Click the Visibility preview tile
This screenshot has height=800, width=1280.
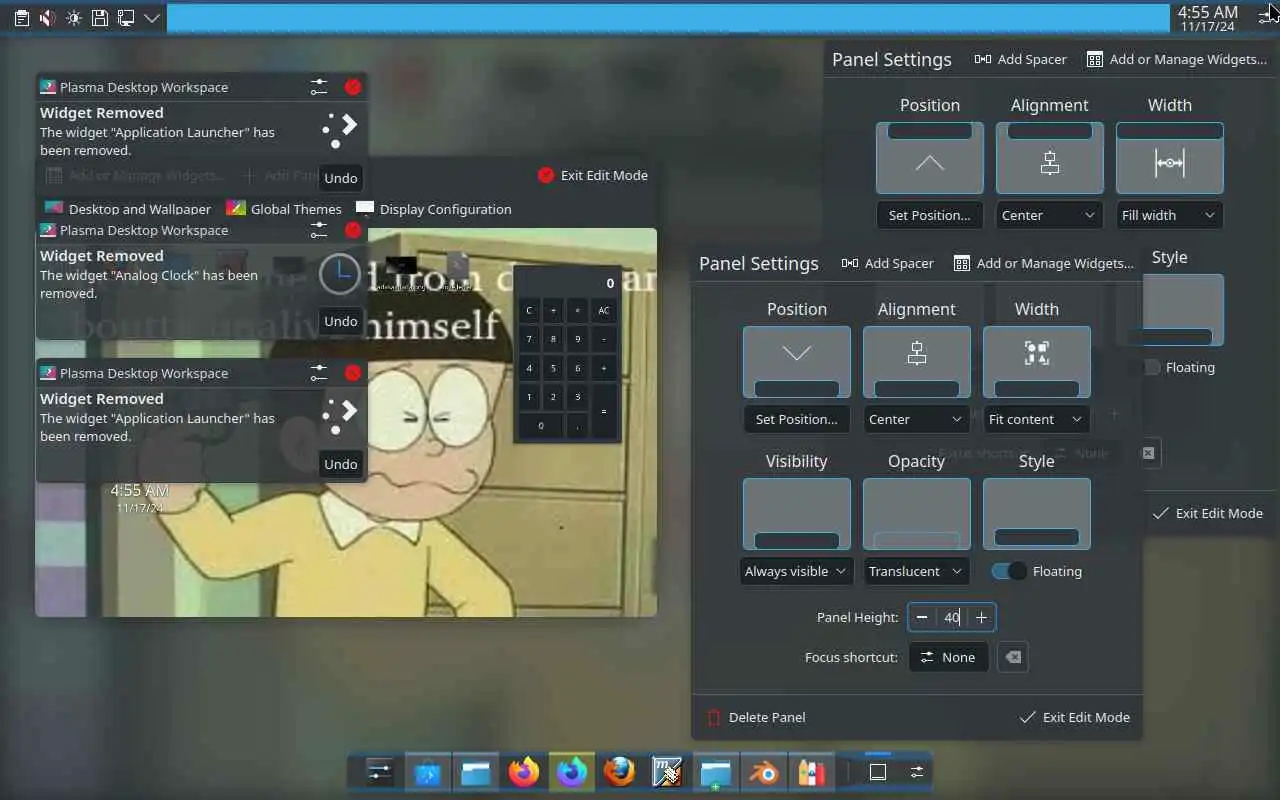[797, 514]
